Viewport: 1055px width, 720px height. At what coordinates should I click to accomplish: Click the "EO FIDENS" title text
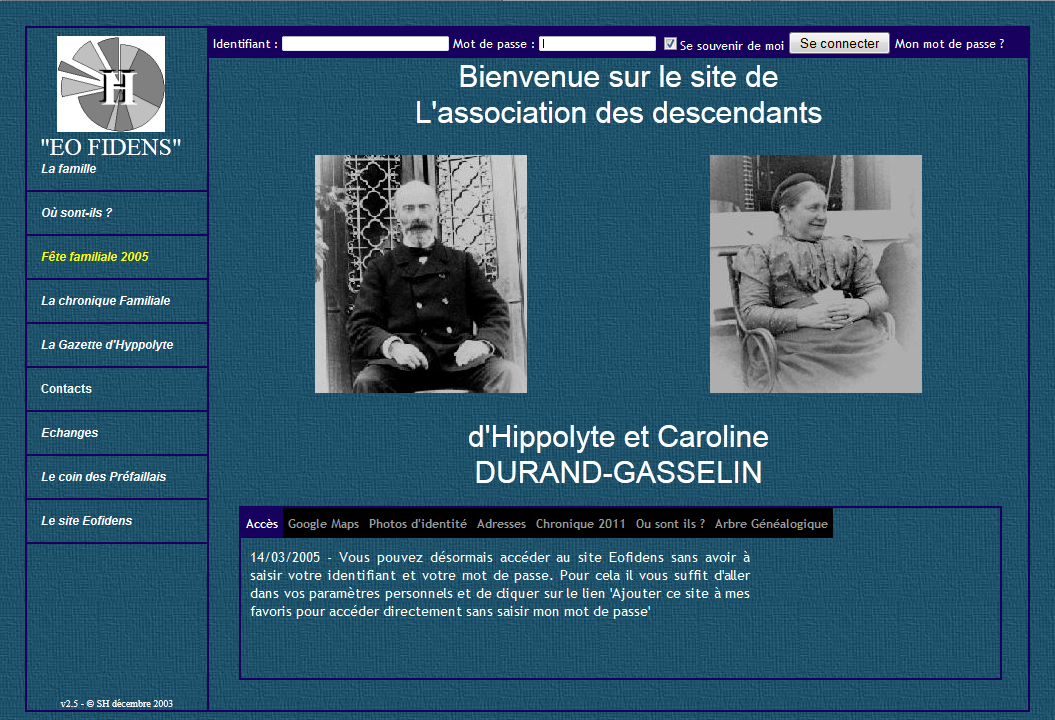[111, 147]
